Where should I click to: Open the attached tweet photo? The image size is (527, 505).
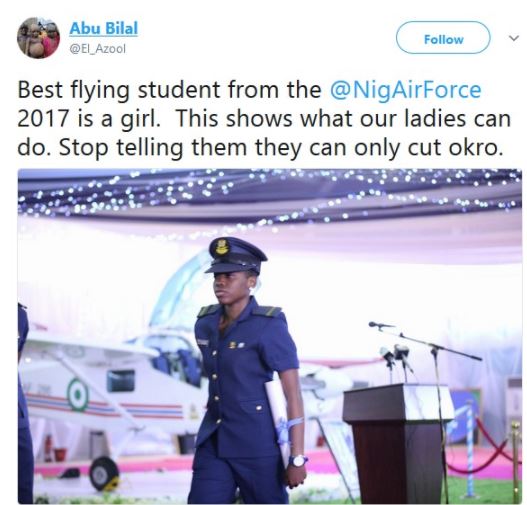pos(270,336)
